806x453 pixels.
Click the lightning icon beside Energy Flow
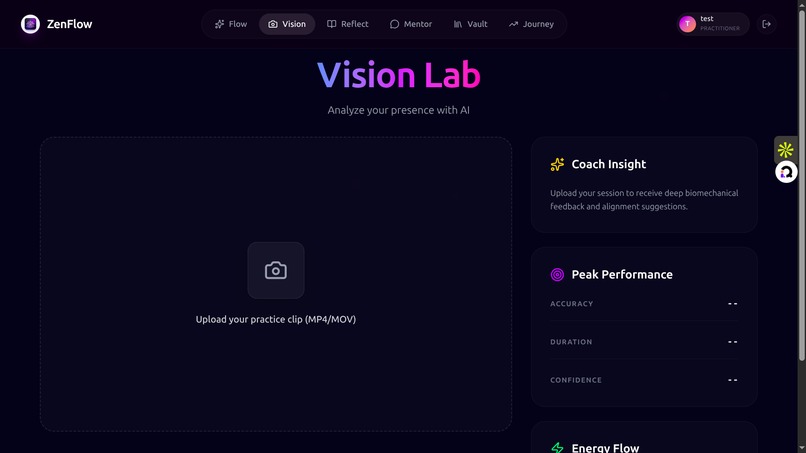(557, 448)
